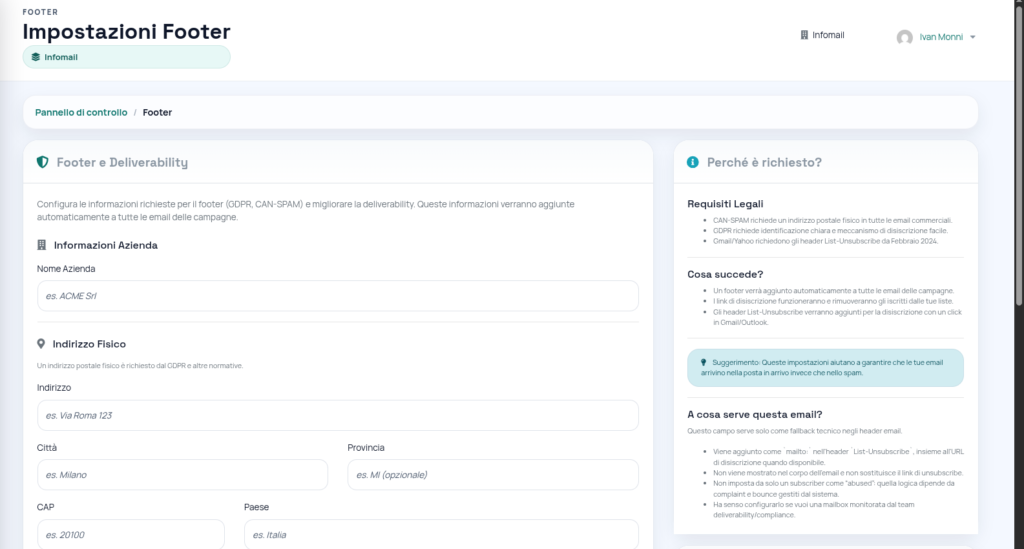Click the page's vertical scrollbar
The width and height of the screenshot is (1024, 549).
pos(1018,150)
